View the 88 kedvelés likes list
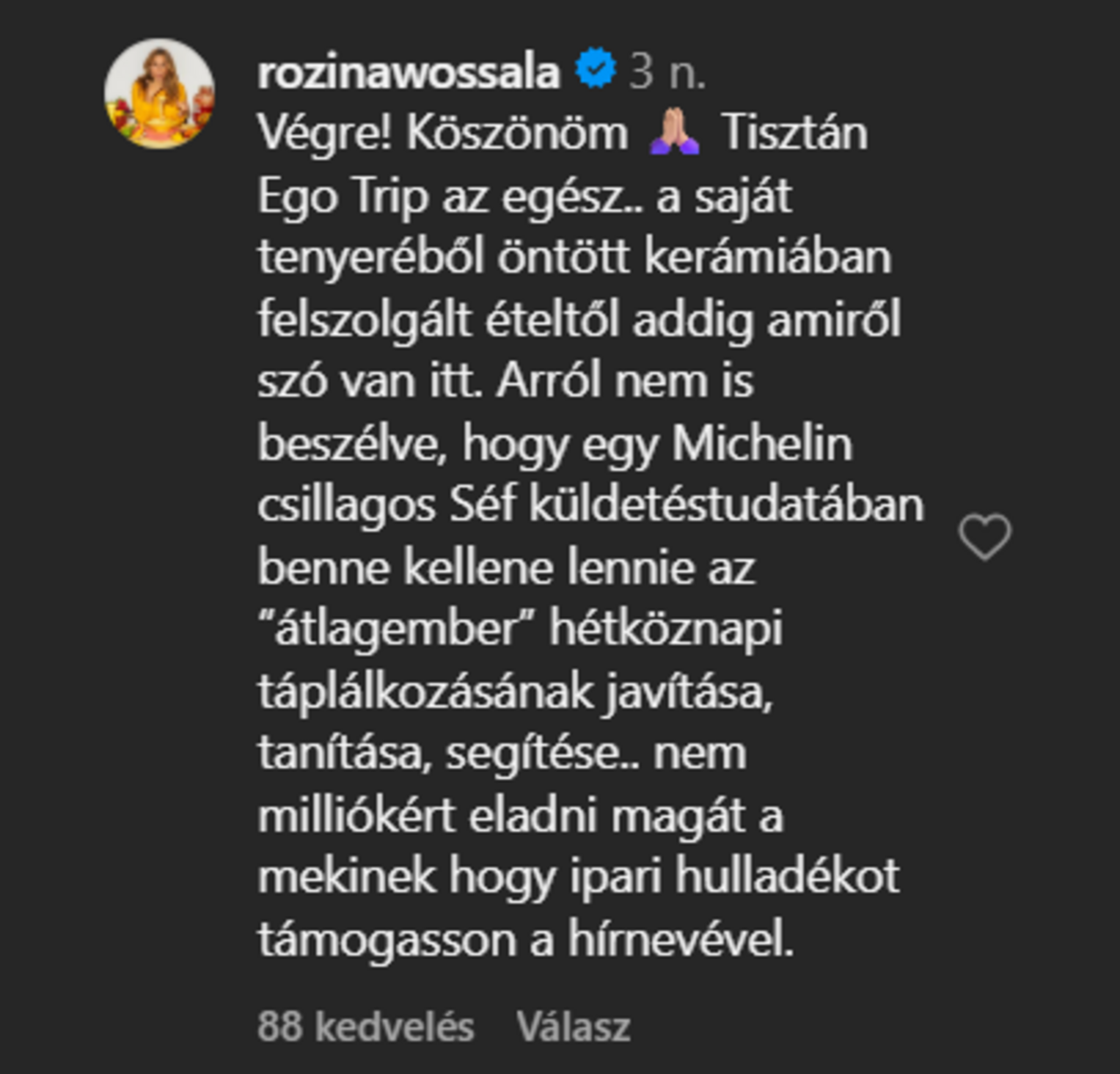This screenshot has height=1074, width=1120. (x=366, y=1026)
